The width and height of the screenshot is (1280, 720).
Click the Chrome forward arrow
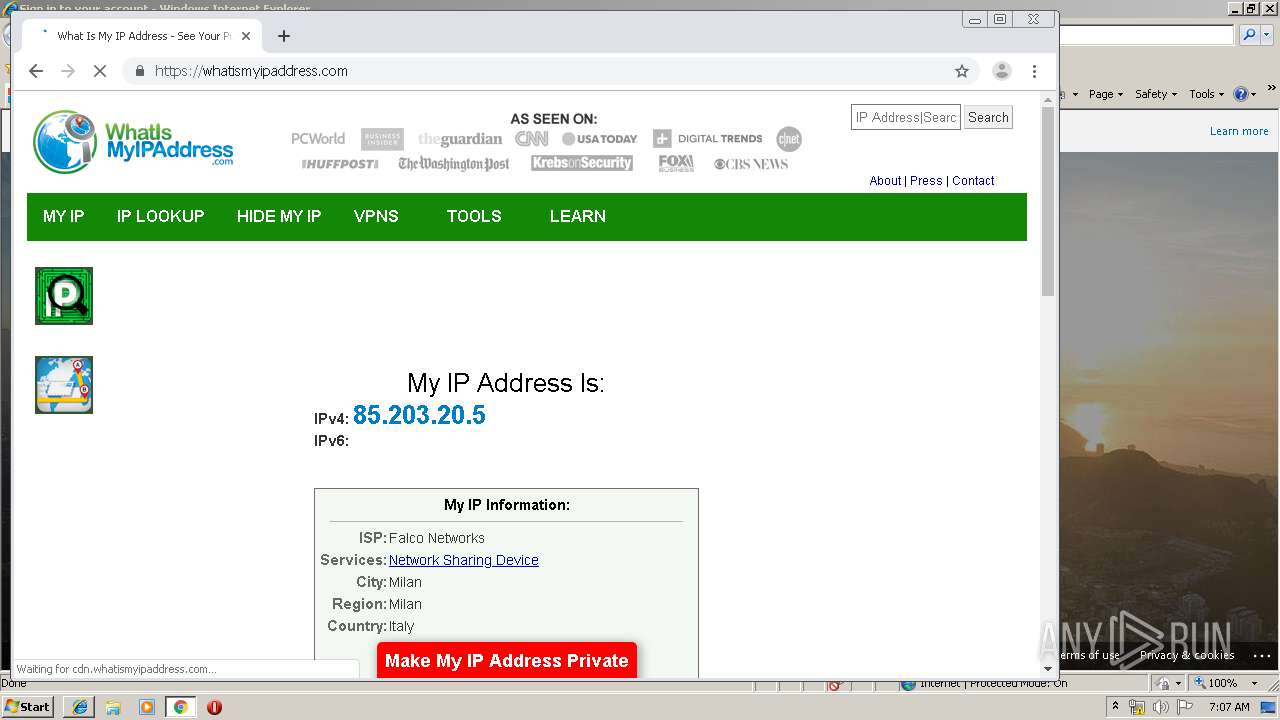[x=68, y=71]
